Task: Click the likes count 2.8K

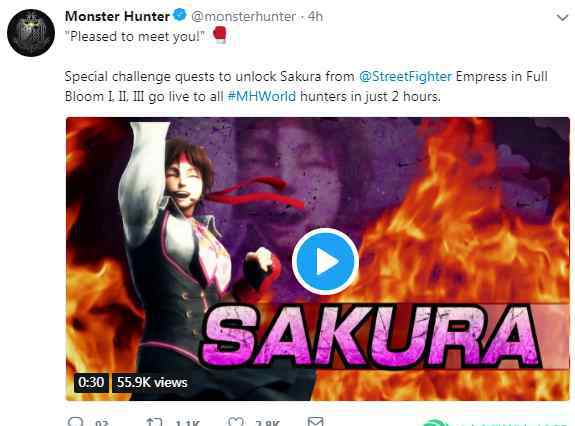Action: [268, 423]
